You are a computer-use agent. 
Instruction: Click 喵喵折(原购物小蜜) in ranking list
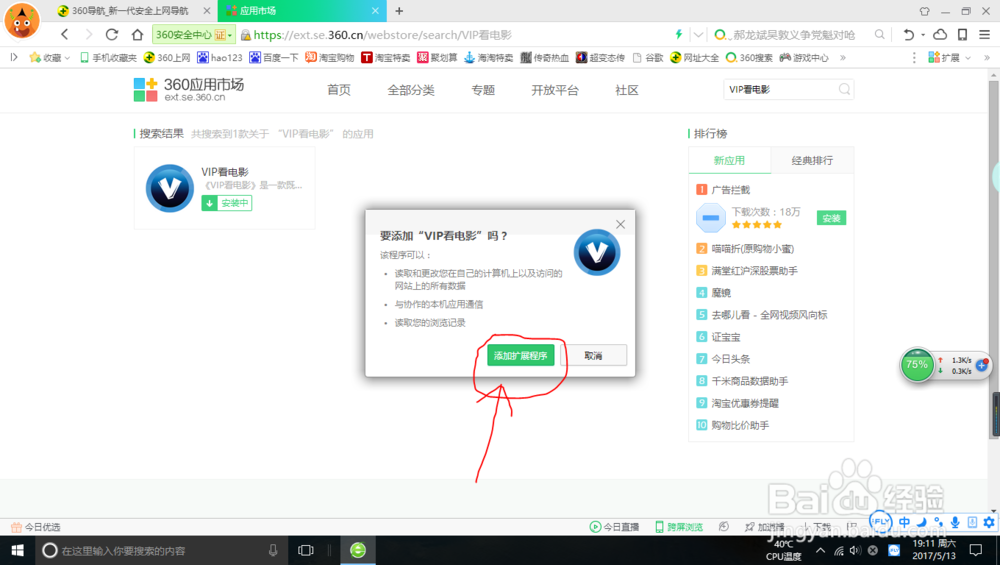click(x=753, y=249)
